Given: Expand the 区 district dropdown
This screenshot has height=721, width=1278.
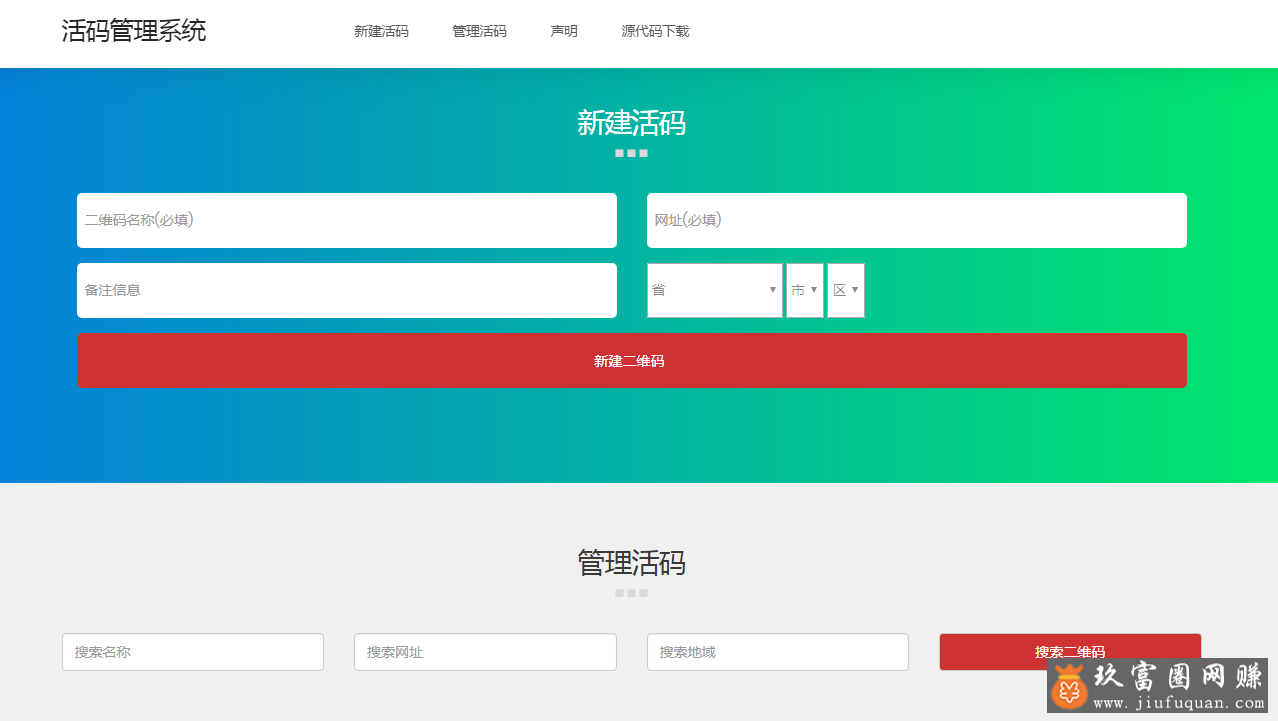Looking at the screenshot, I should (845, 290).
